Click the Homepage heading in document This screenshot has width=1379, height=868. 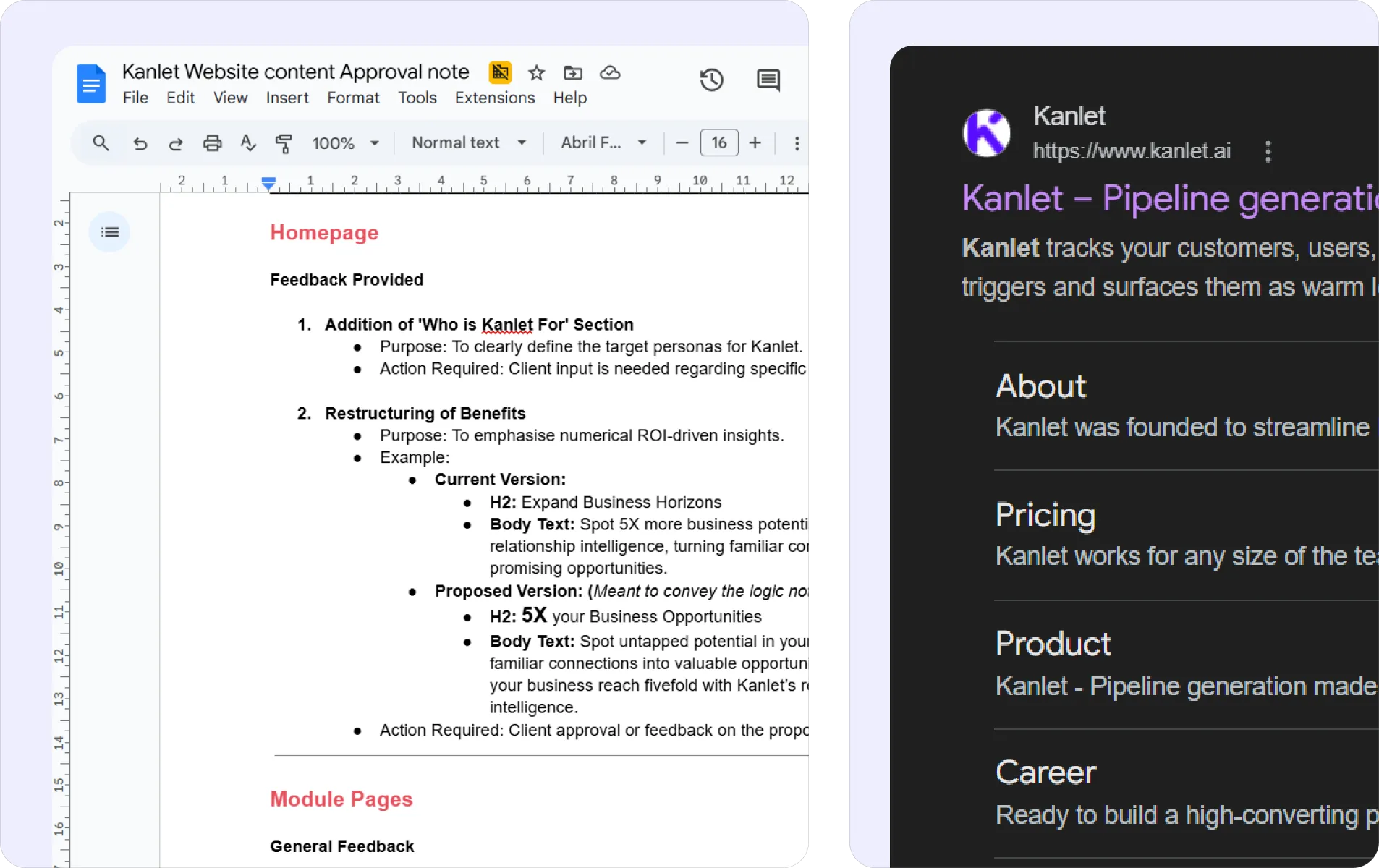click(x=324, y=233)
